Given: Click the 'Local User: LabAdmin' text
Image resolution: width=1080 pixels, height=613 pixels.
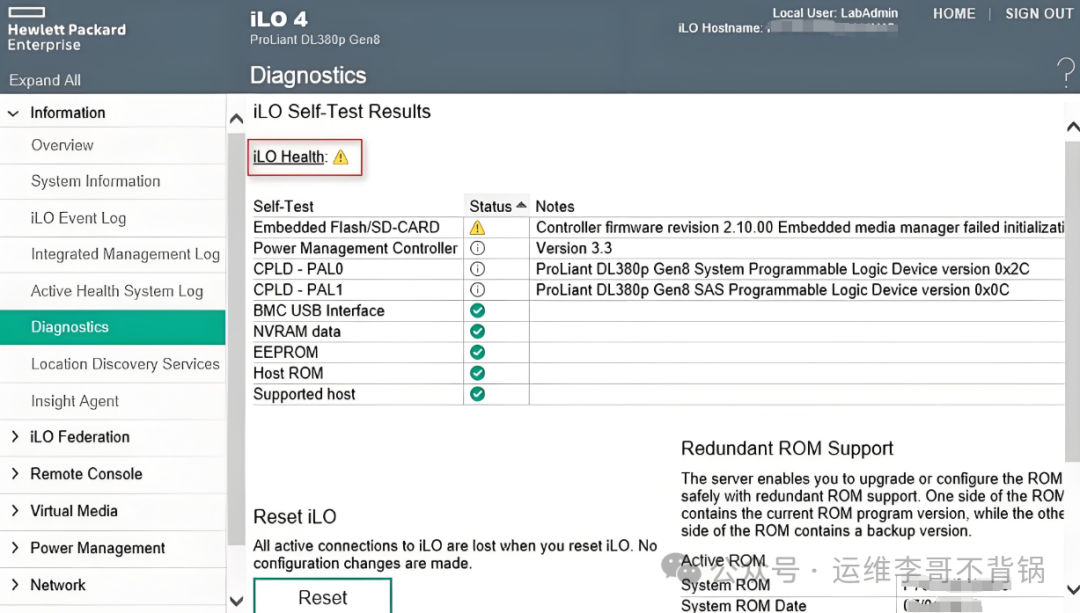Looking at the screenshot, I should (x=835, y=13).
